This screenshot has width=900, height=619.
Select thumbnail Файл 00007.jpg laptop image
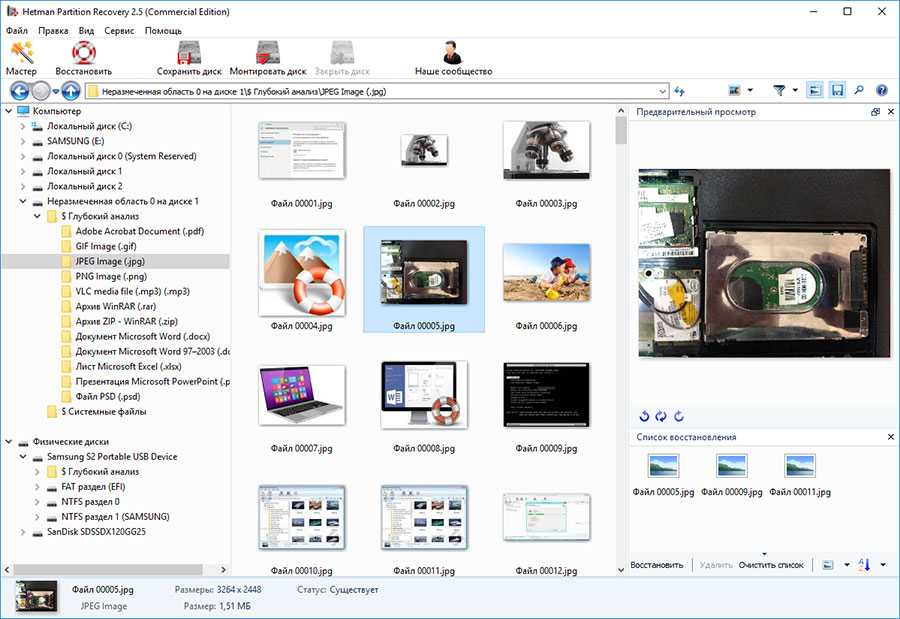301,393
